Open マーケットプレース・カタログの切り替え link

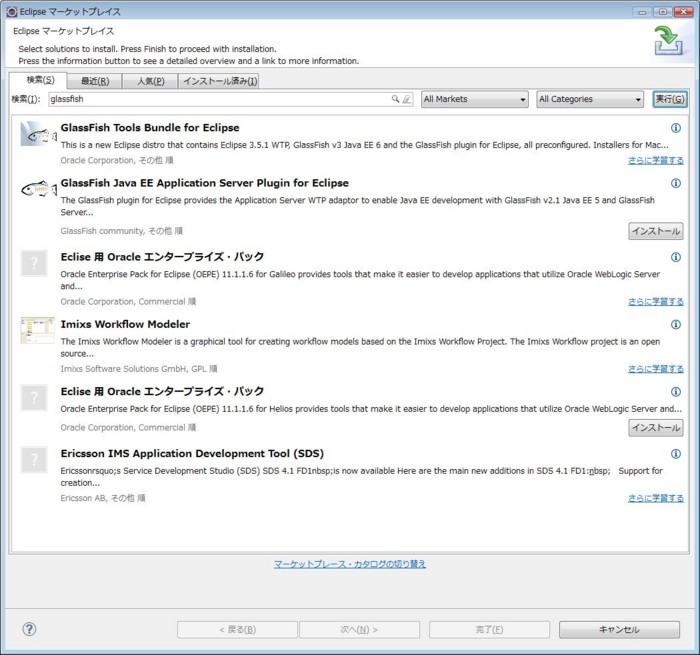[350, 564]
